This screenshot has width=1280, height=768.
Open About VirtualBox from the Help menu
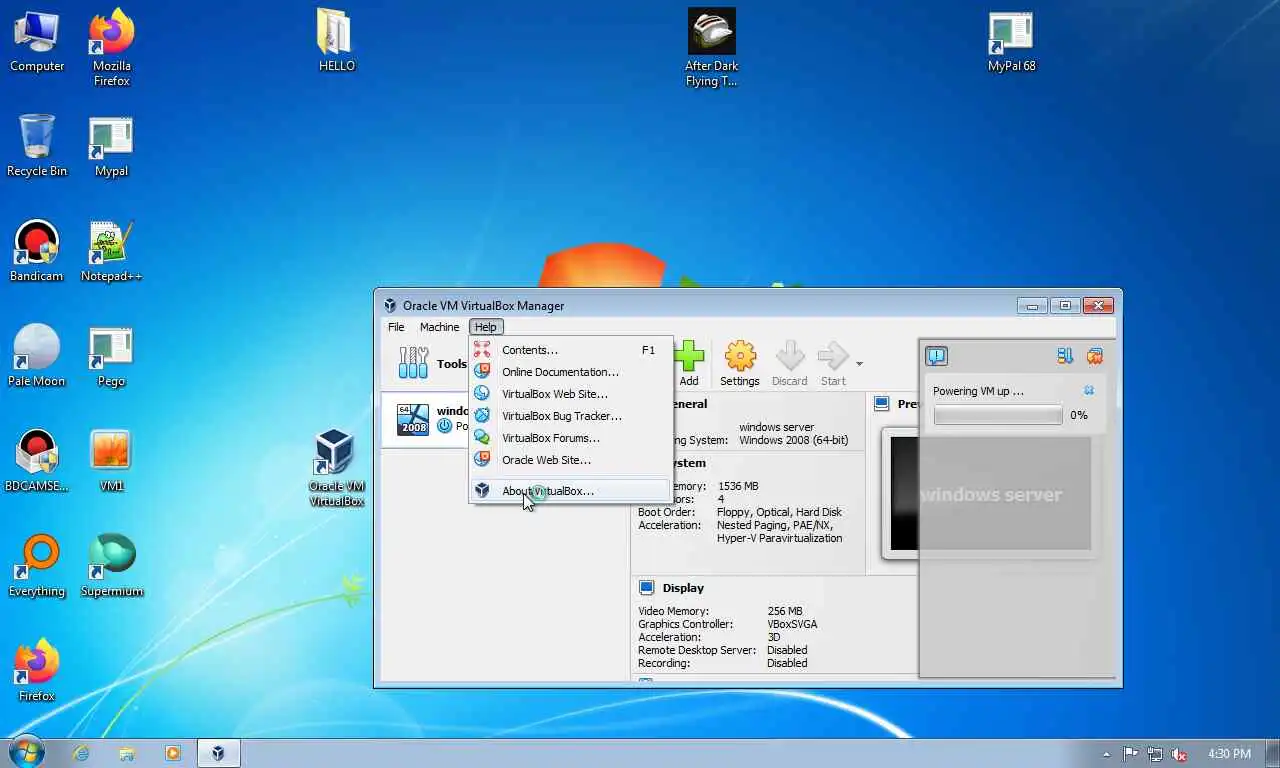pos(570,491)
